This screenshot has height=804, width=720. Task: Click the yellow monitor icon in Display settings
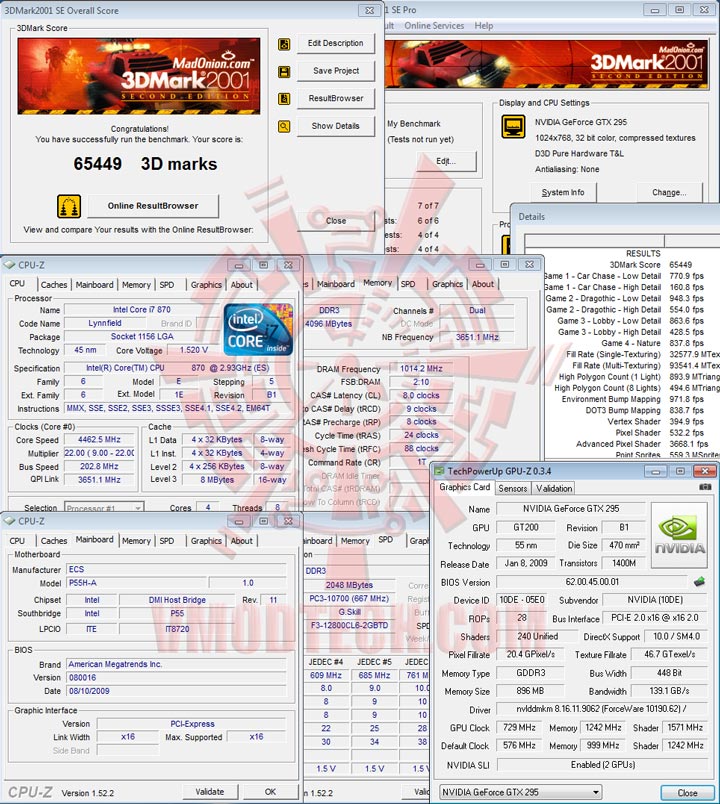pyautogui.click(x=513, y=127)
